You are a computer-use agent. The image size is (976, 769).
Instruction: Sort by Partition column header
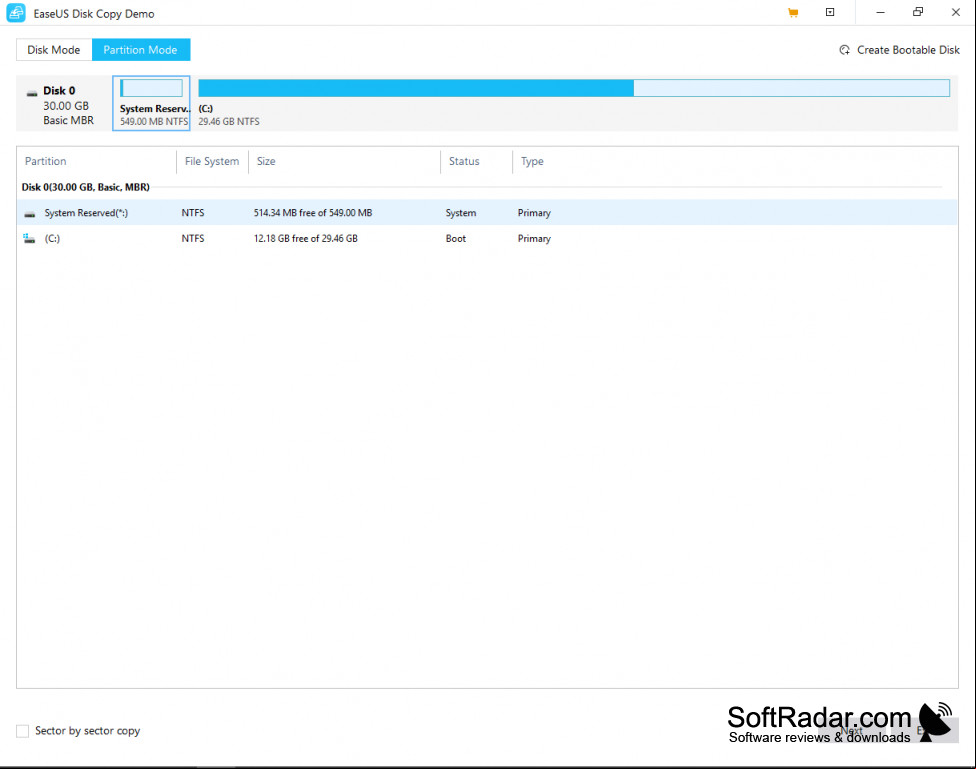[45, 161]
